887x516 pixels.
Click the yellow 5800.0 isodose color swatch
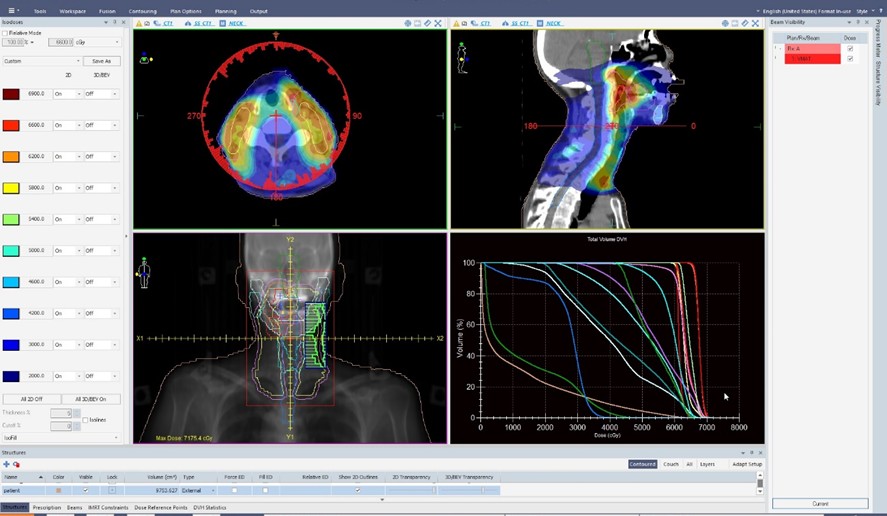tap(10, 188)
